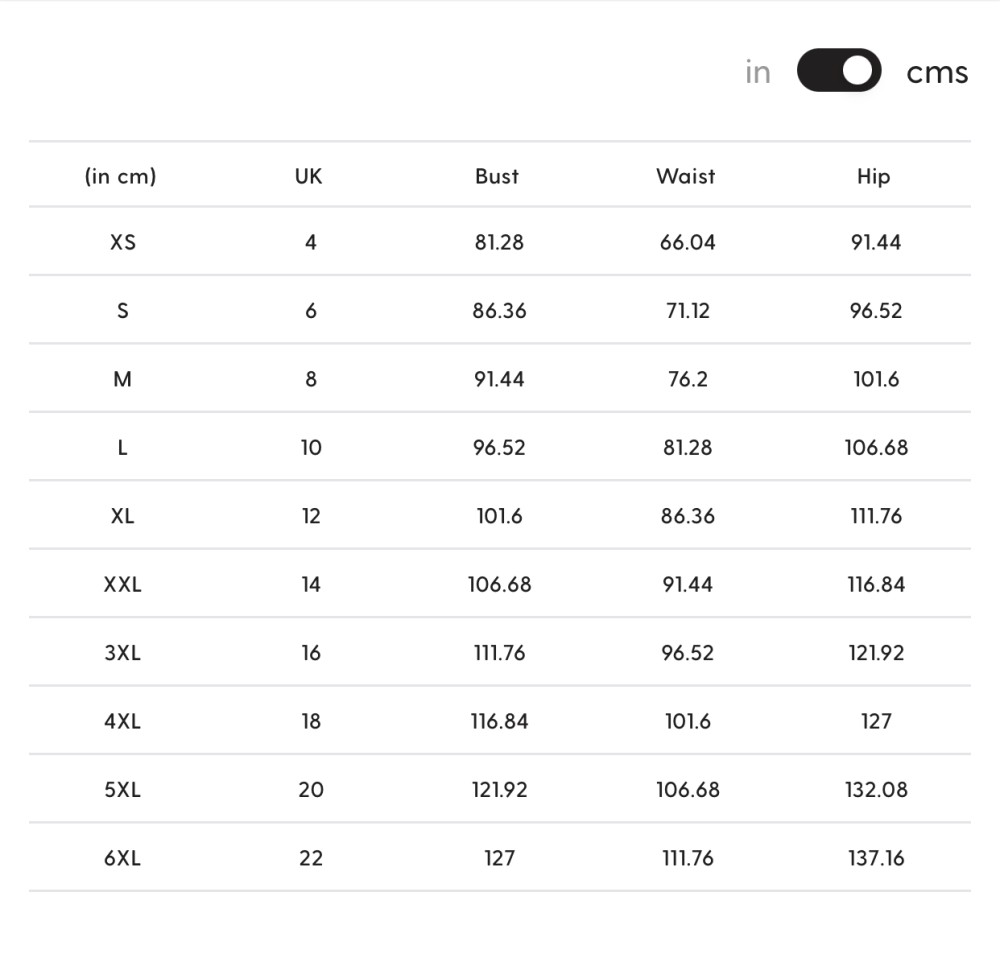Click the Bust column header
The height and width of the screenshot is (954, 1000).
[x=497, y=176]
